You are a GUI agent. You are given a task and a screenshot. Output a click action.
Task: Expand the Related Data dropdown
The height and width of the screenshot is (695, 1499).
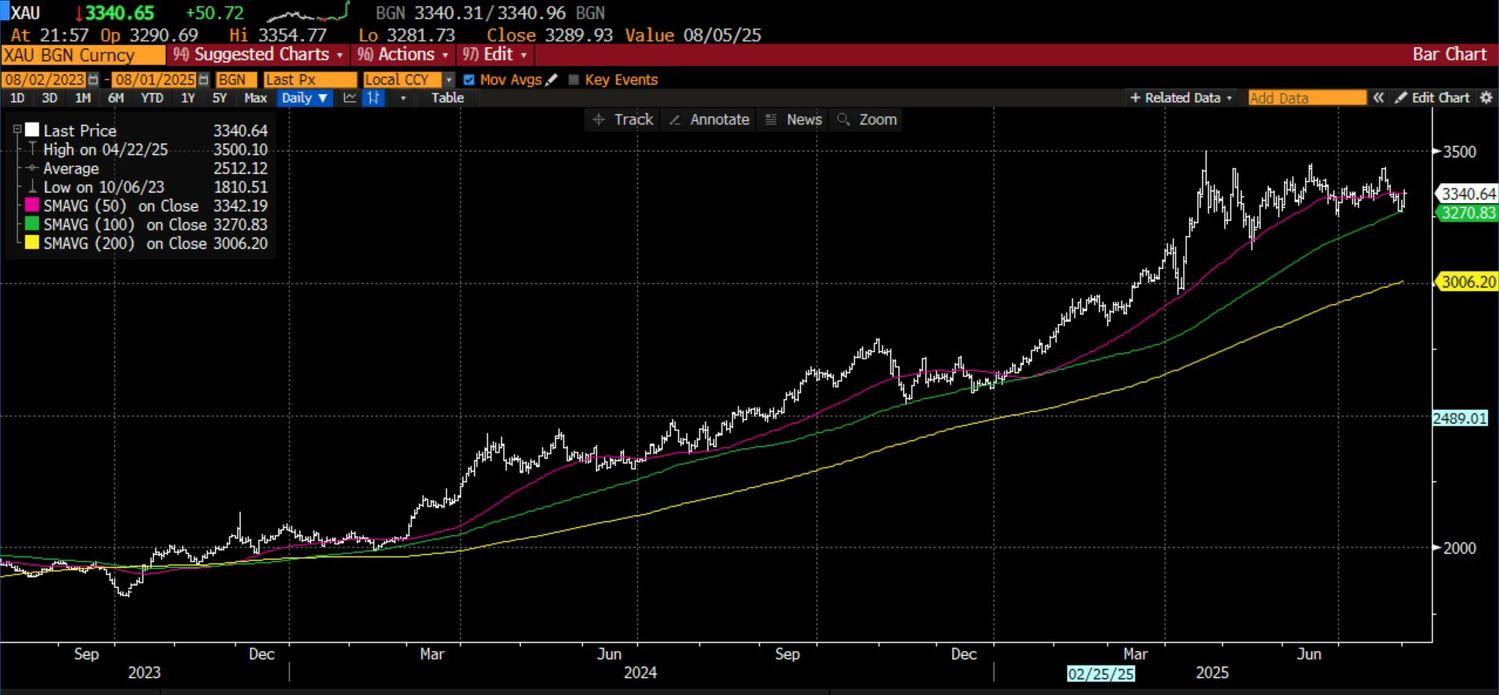pos(1181,98)
